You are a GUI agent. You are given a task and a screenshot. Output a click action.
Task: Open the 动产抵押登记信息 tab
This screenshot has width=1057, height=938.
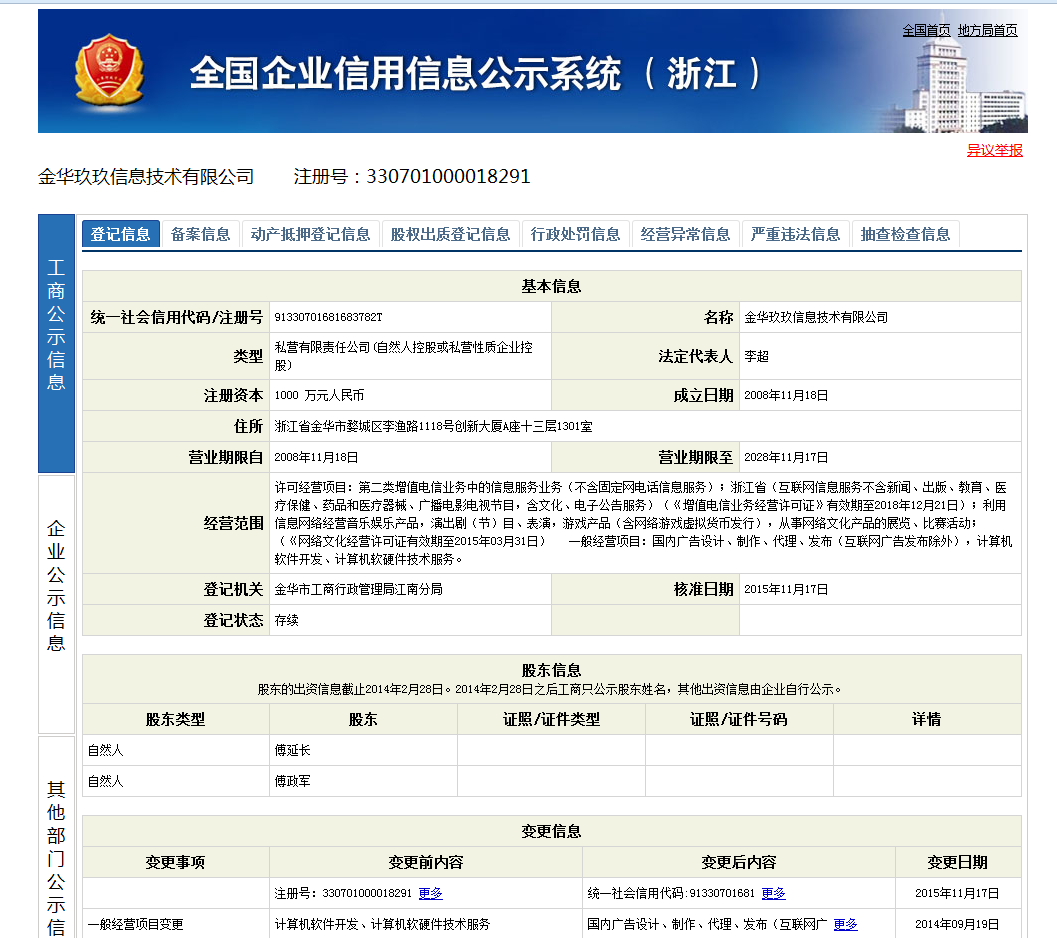point(310,234)
